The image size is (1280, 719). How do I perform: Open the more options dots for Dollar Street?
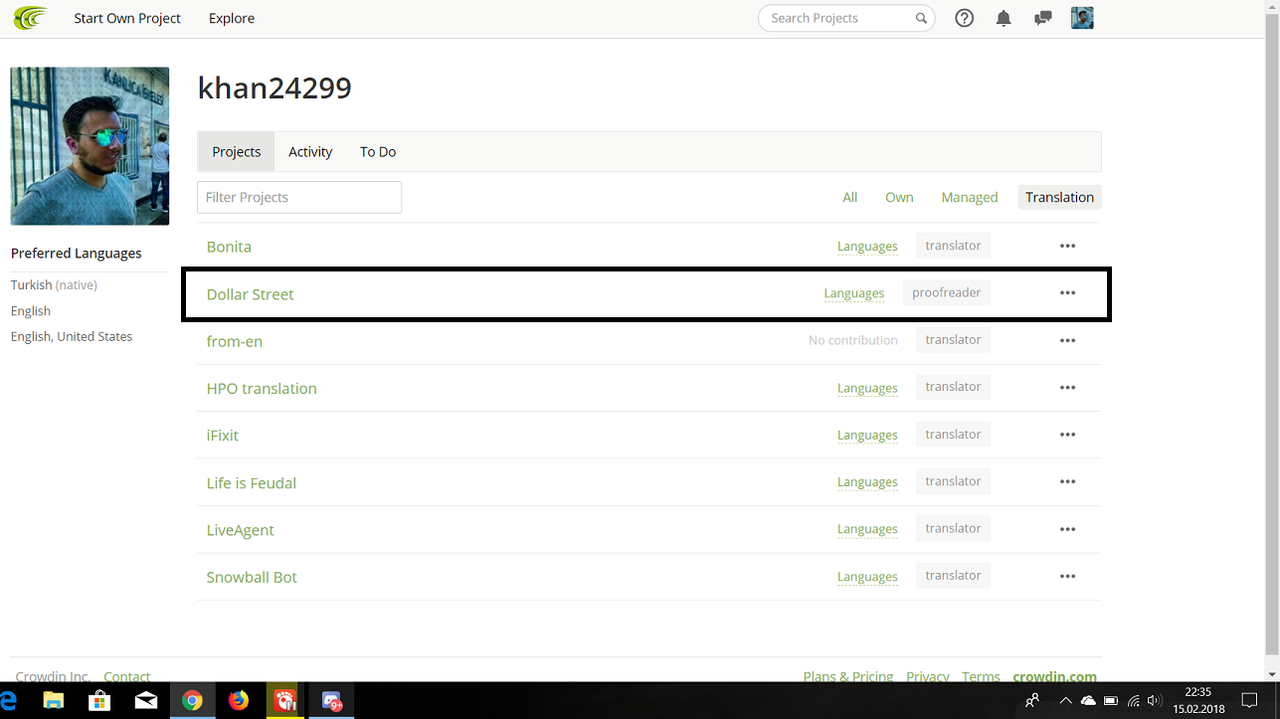coord(1067,293)
